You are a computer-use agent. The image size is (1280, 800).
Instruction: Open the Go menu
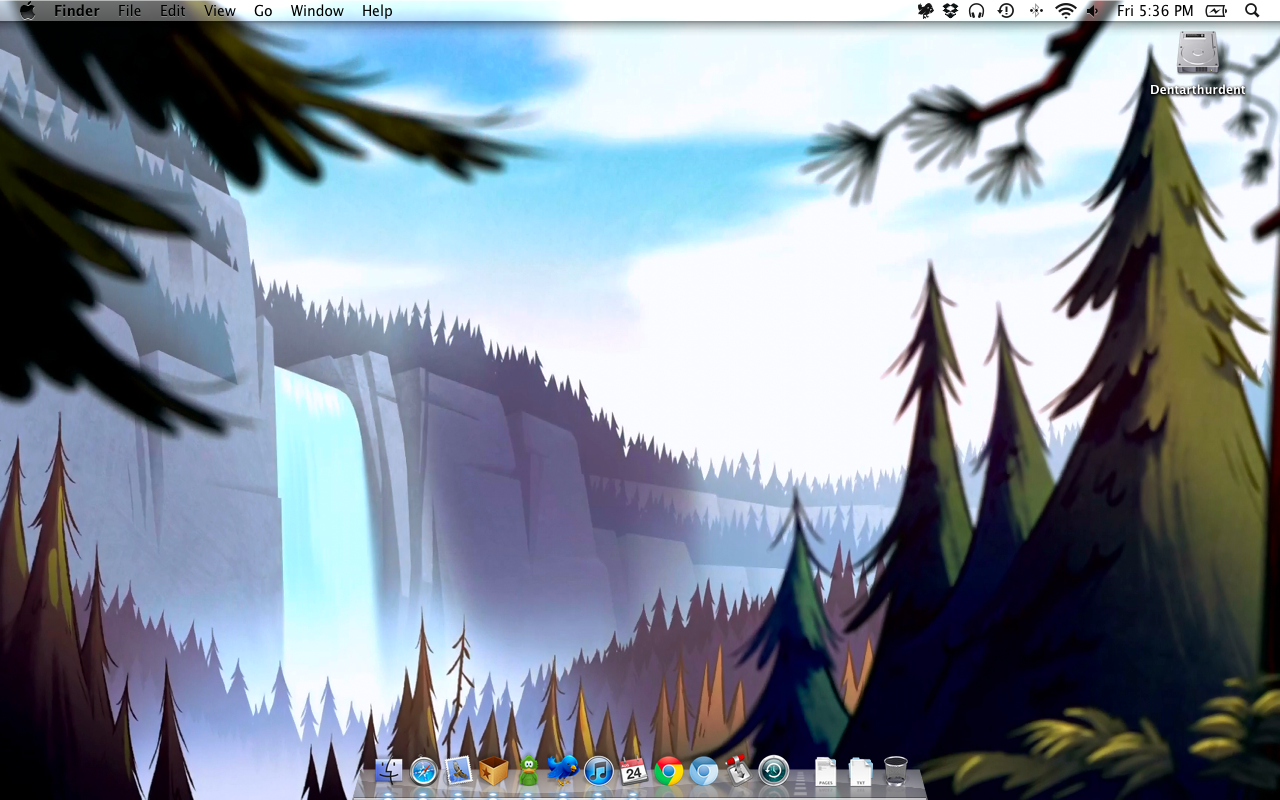[263, 11]
